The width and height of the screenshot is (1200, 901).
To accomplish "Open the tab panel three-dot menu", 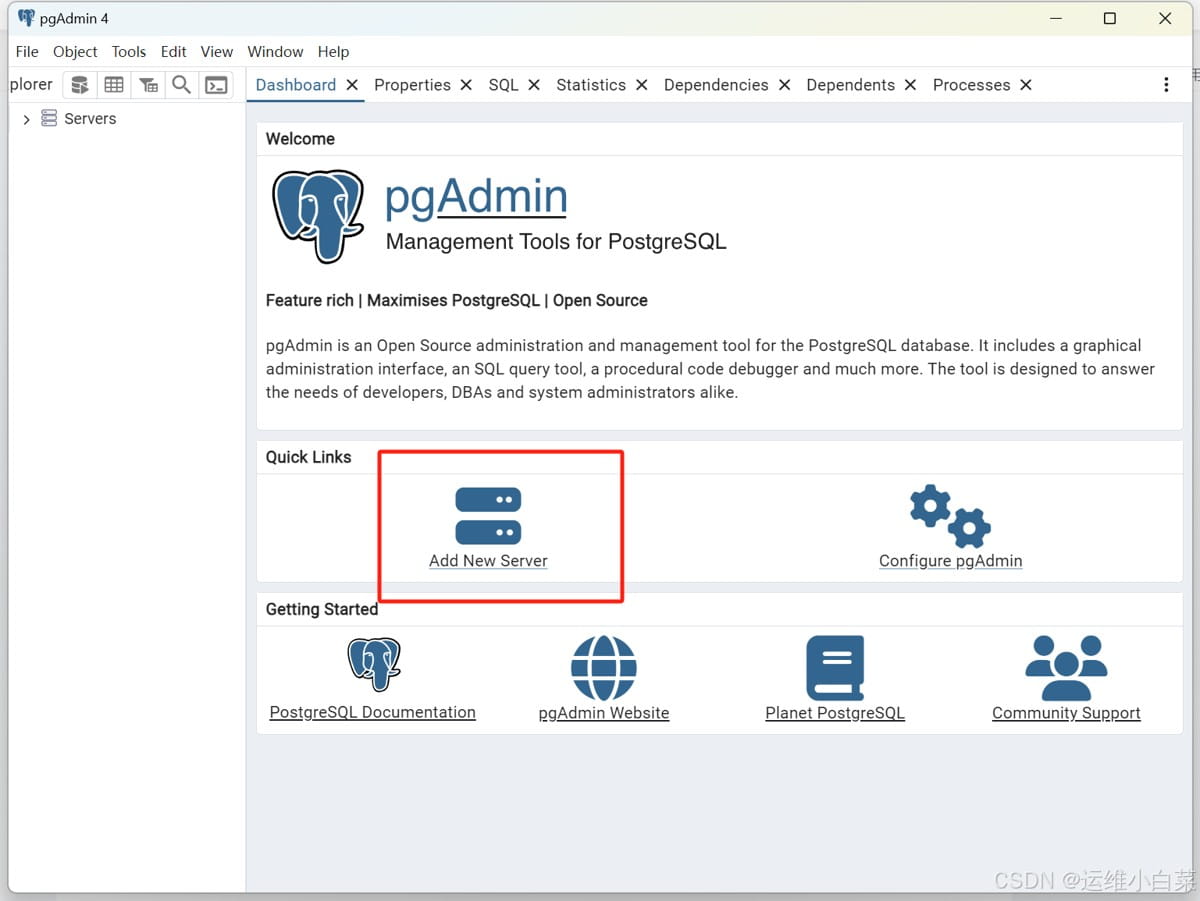I will 1166,85.
